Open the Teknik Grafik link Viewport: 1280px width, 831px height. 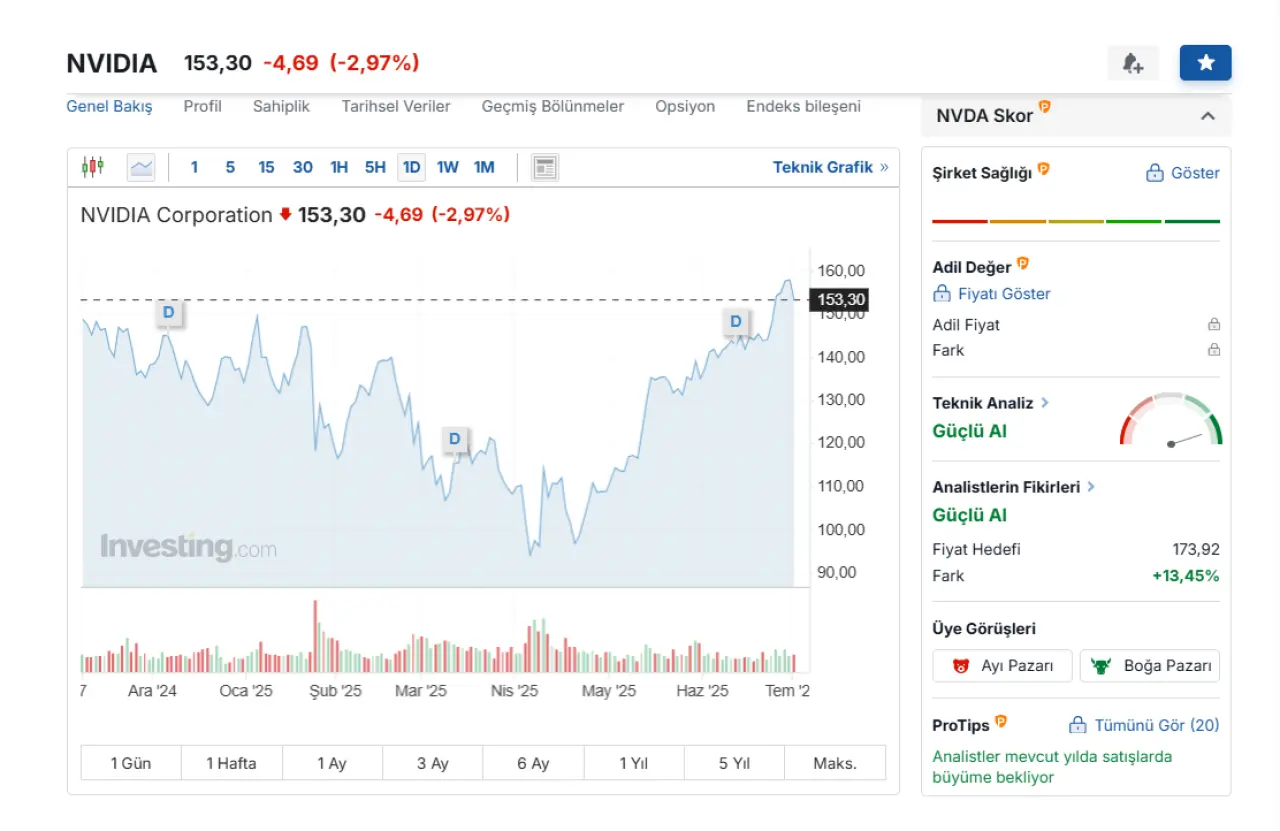coord(829,167)
